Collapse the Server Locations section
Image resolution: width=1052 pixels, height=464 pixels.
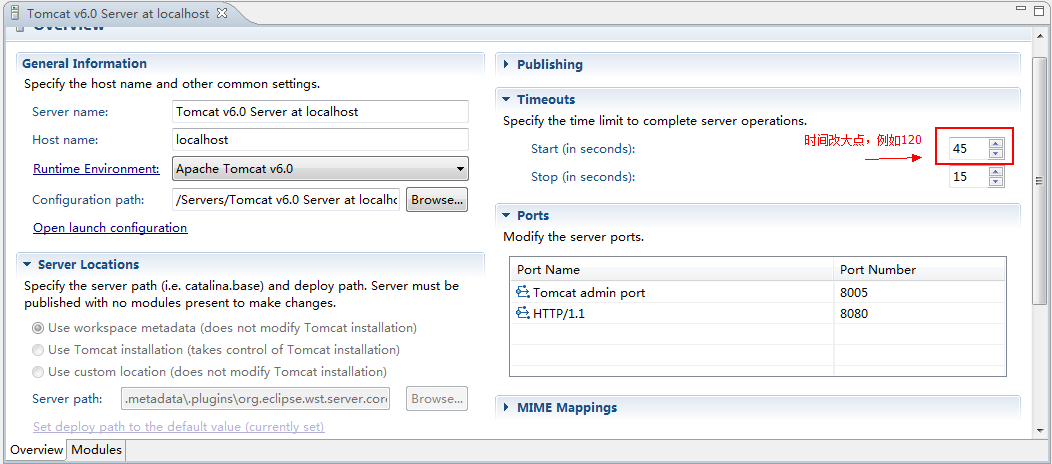point(27,265)
